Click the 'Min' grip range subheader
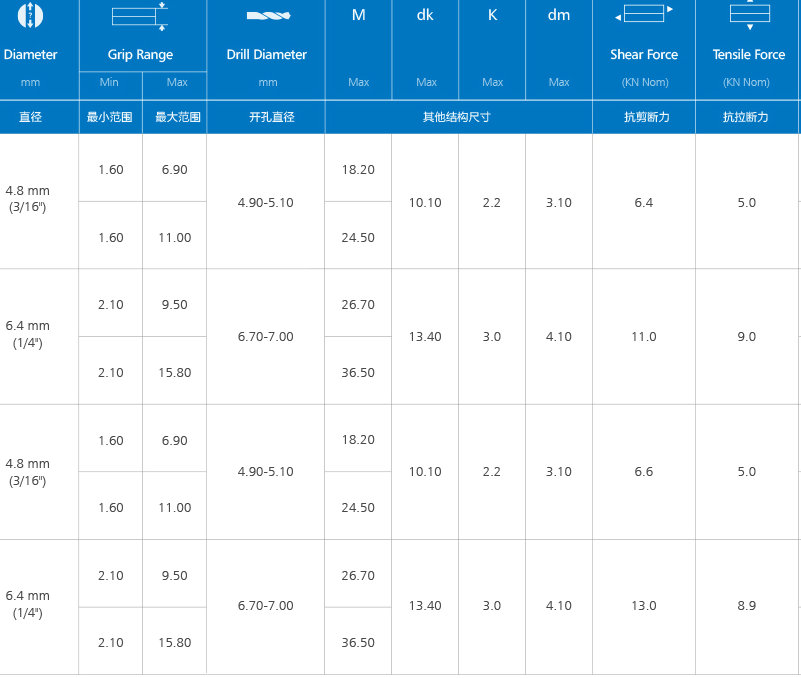801x678 pixels. [110, 82]
